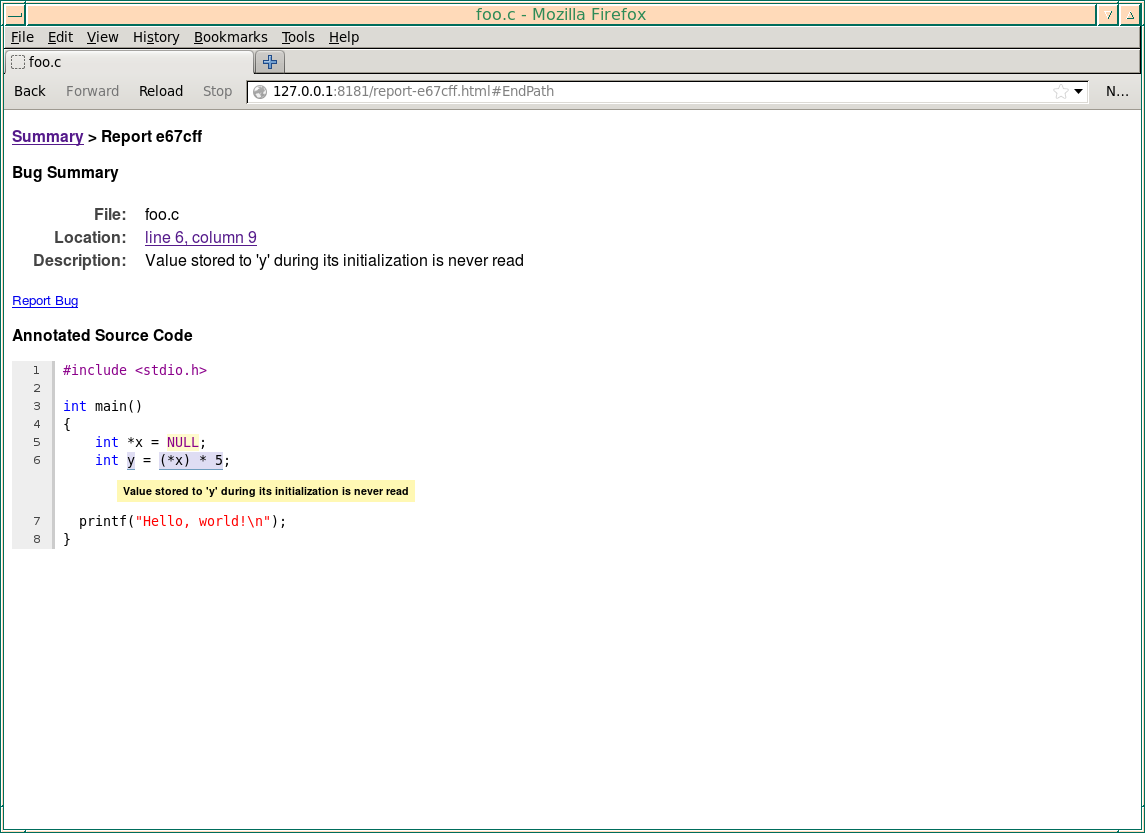This screenshot has height=833, width=1145.
Task: Click highlighted expression (*x) * 5
Action: 191,461
